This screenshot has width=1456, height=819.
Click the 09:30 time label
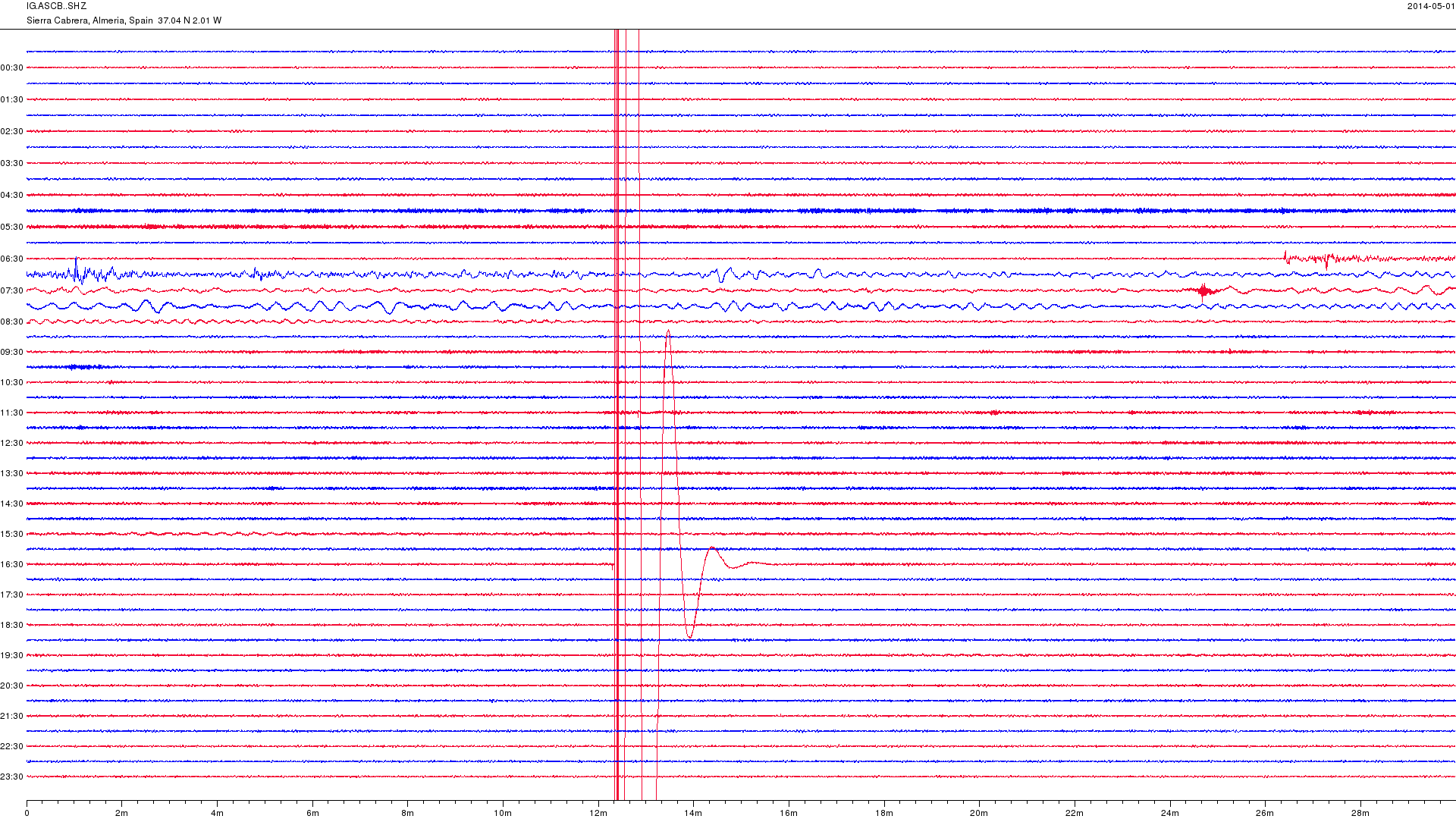pos(12,353)
